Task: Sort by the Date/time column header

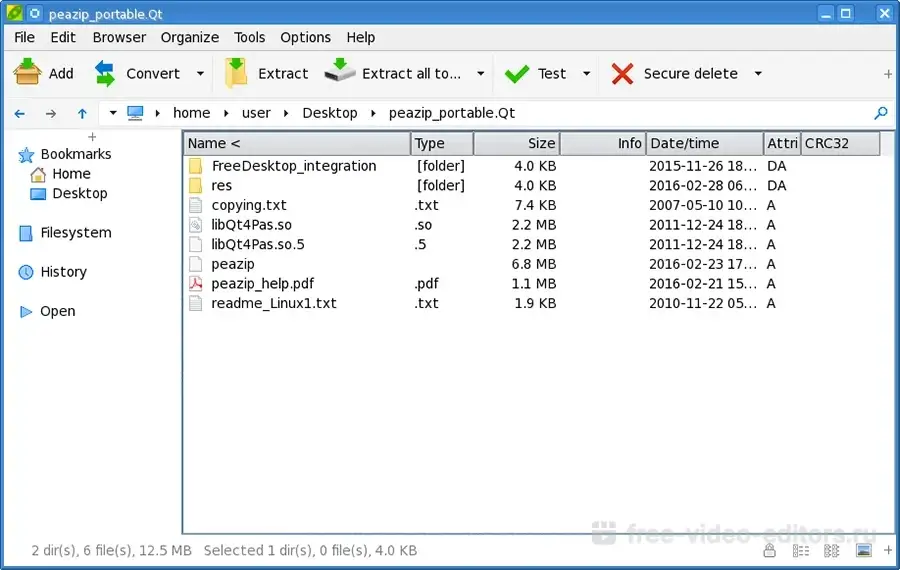Action: point(704,144)
